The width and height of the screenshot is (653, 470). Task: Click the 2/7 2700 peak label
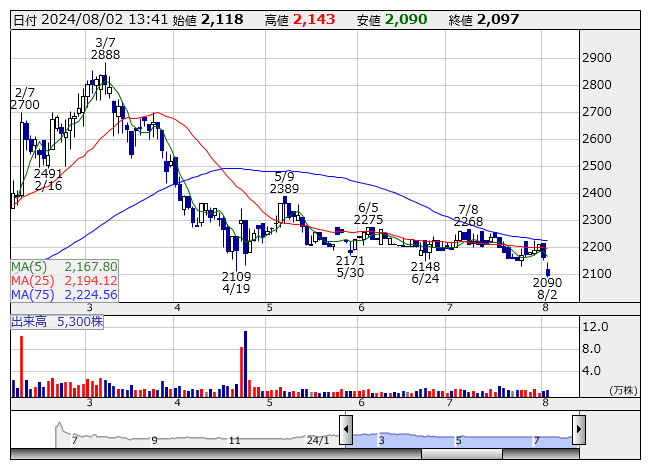coord(25,98)
